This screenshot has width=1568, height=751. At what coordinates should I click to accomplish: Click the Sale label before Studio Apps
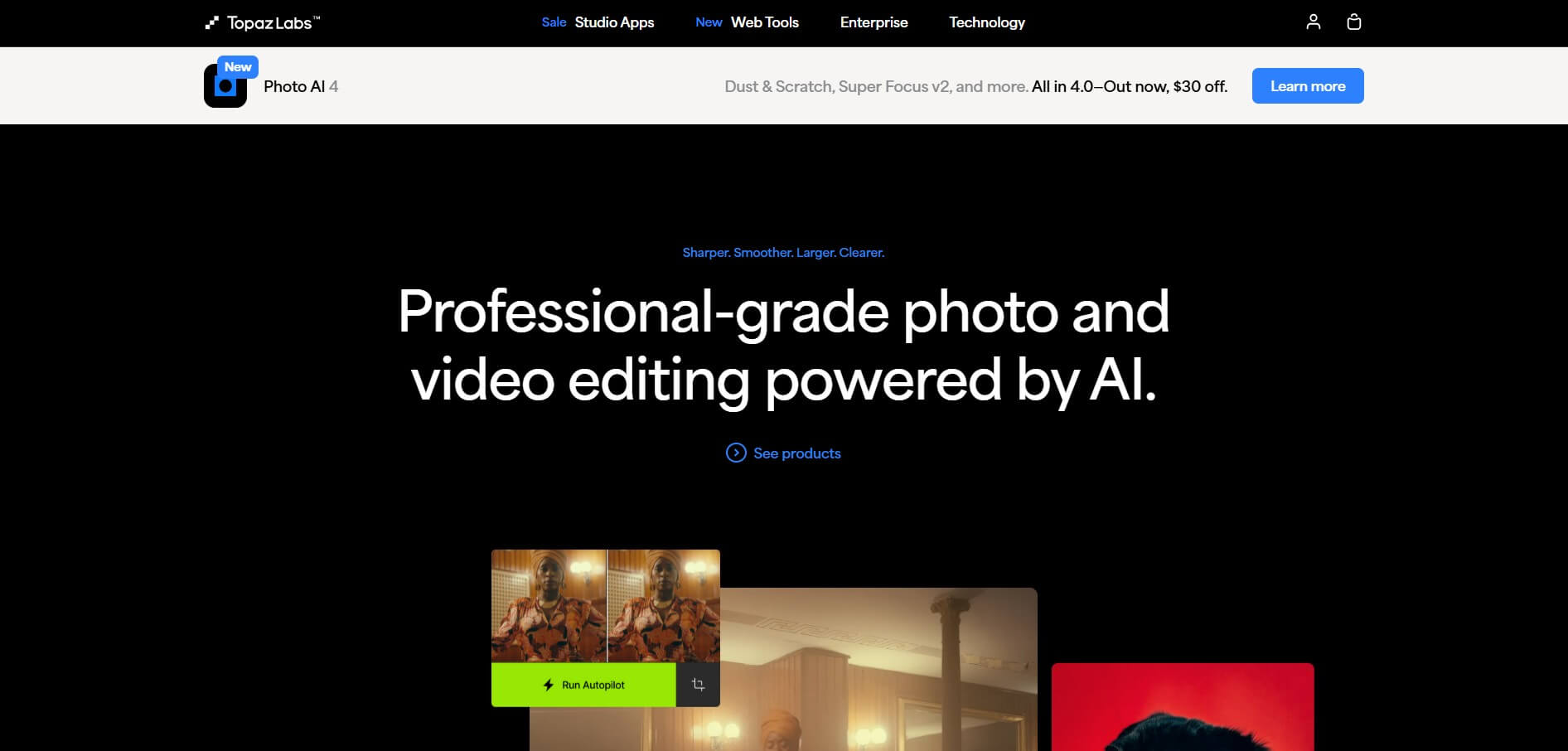click(554, 22)
